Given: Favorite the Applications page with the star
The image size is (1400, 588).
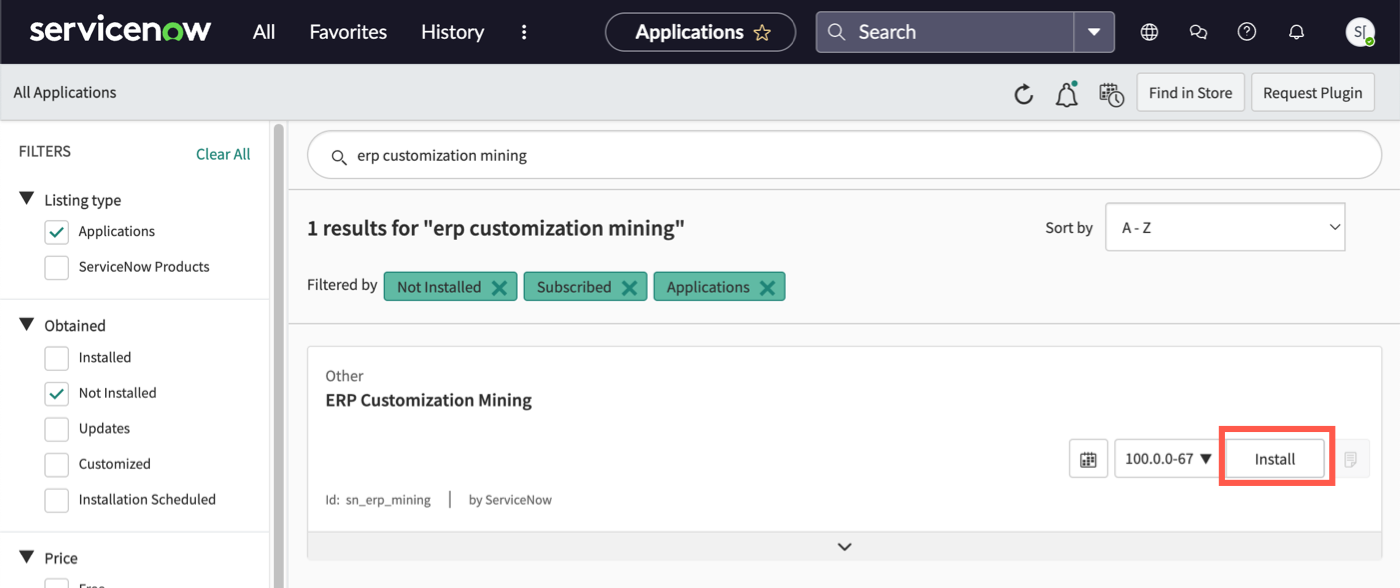Looking at the screenshot, I should pos(762,33).
